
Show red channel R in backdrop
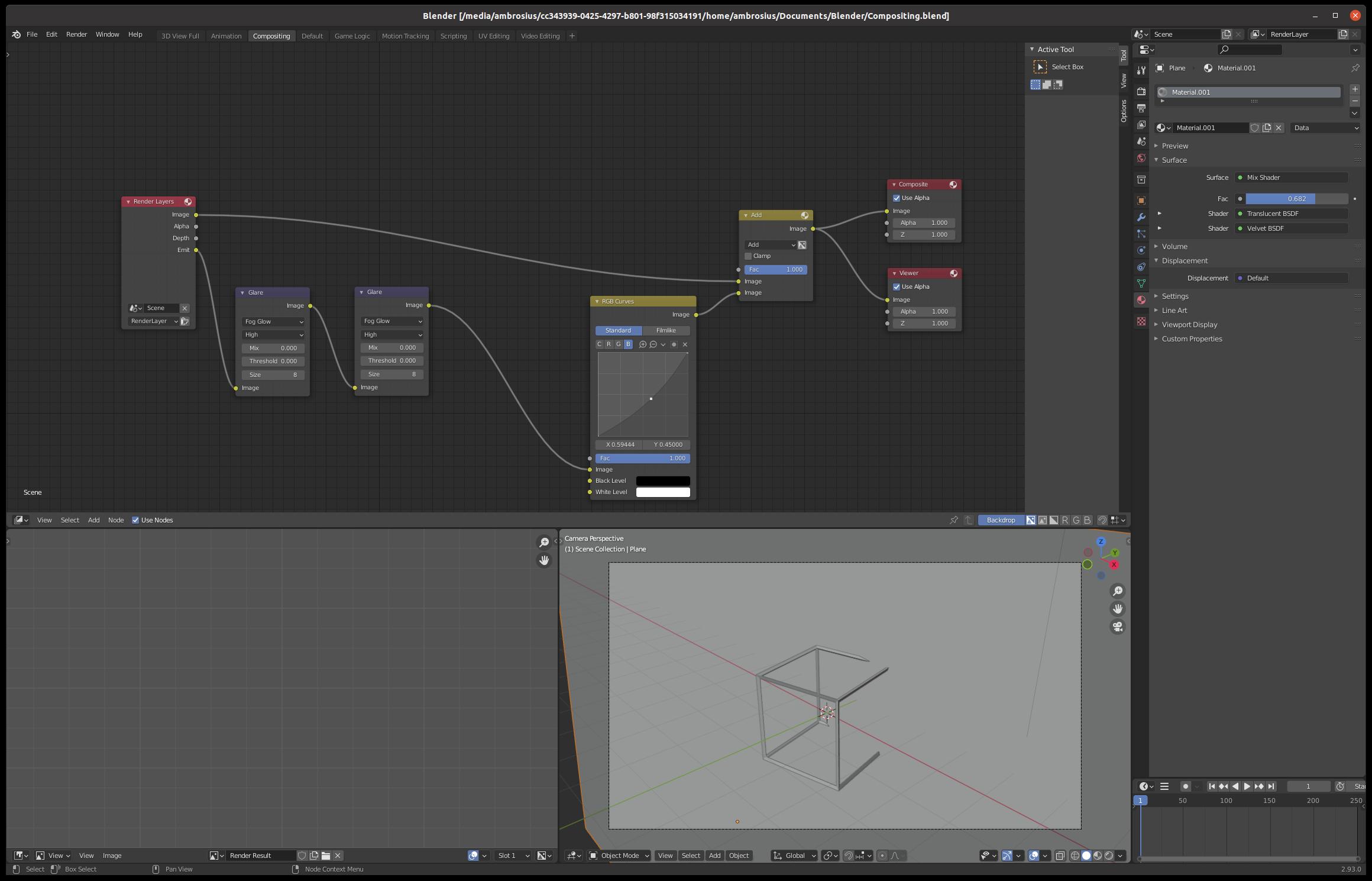(1065, 520)
